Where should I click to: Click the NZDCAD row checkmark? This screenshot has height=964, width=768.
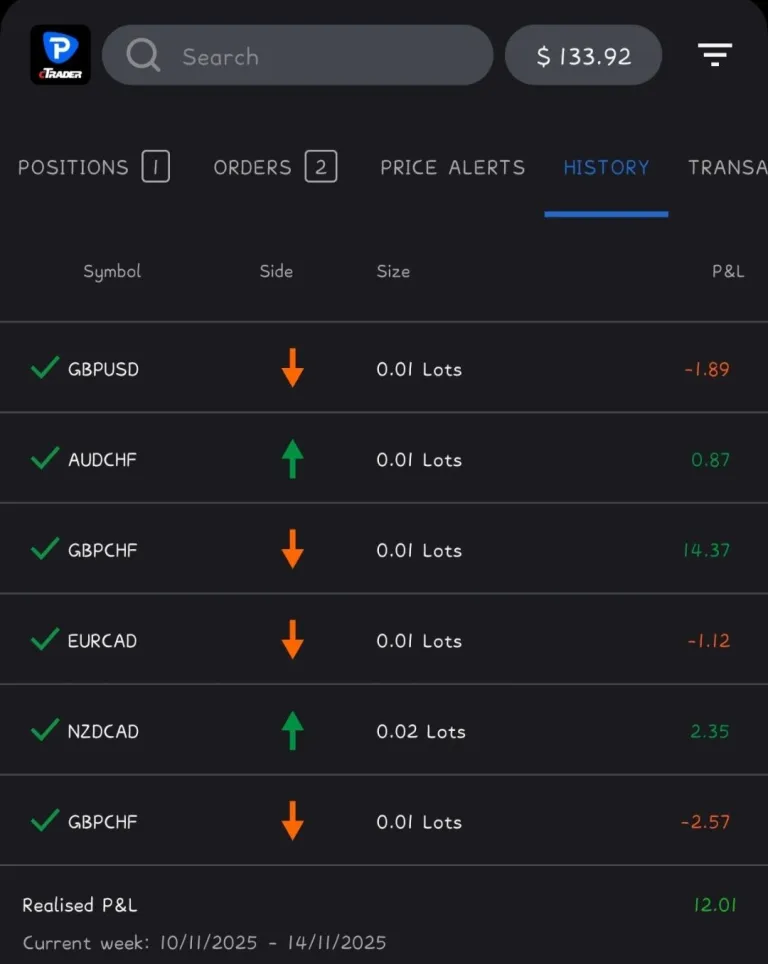(44, 731)
